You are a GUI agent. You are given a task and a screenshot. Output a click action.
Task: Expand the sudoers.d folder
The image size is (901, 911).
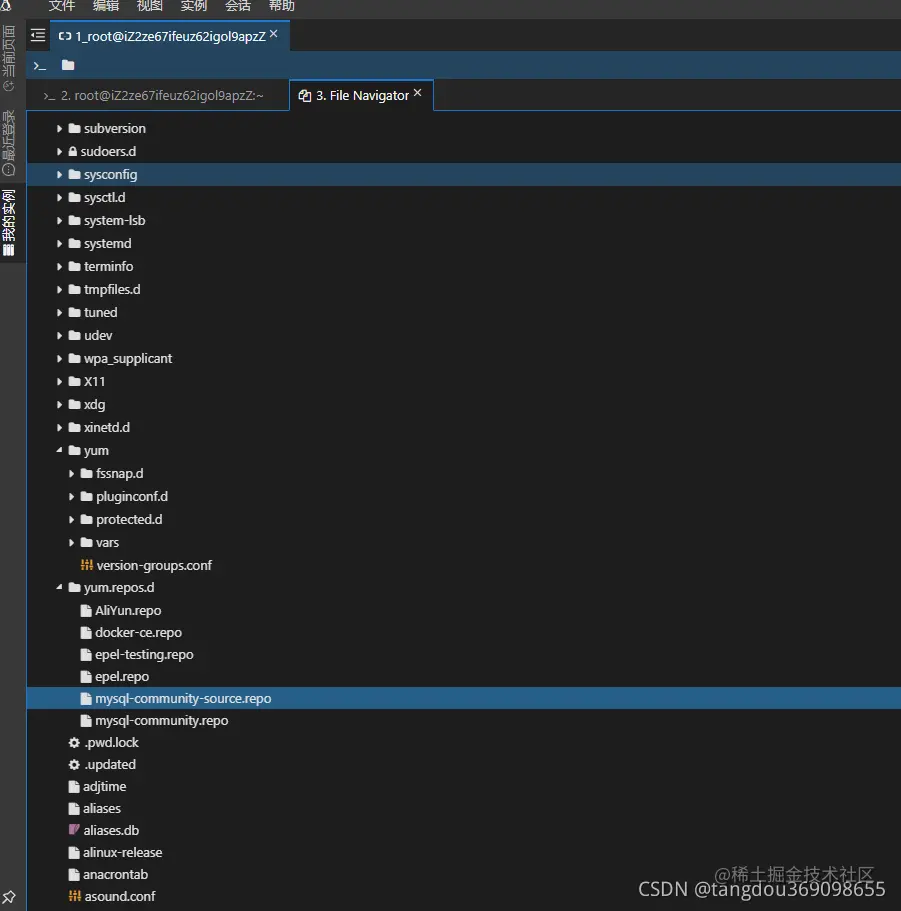click(59, 152)
